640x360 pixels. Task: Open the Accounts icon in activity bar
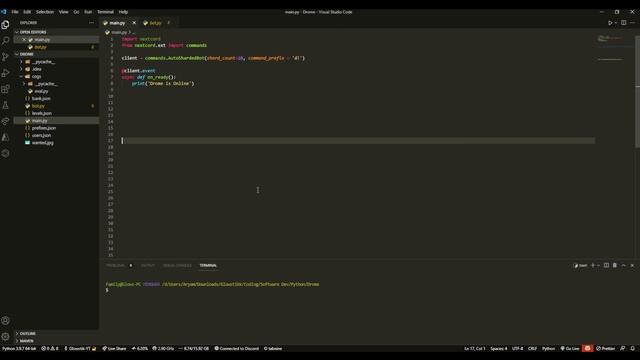5,321
